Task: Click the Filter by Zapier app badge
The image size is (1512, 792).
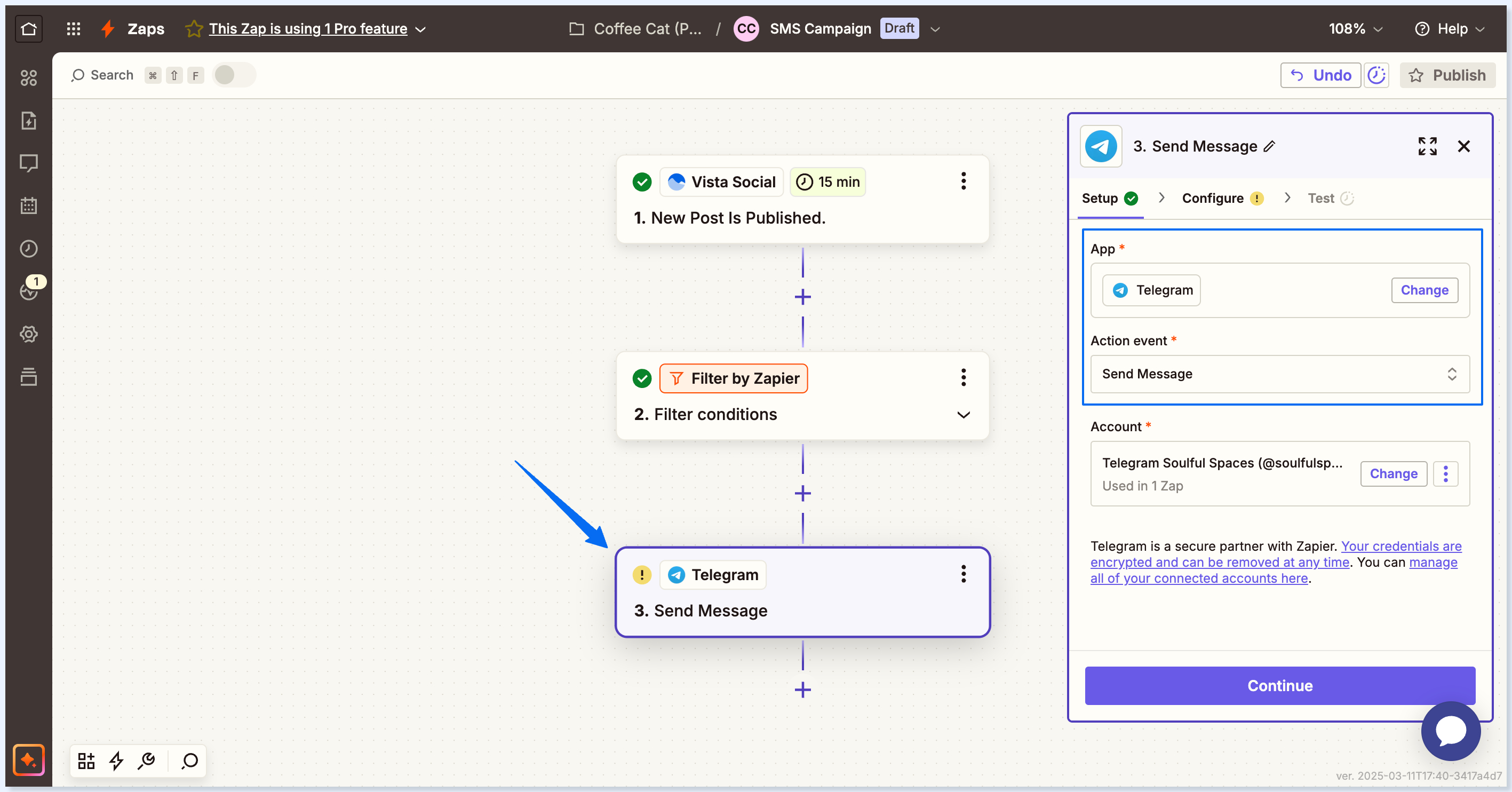Action: point(733,378)
